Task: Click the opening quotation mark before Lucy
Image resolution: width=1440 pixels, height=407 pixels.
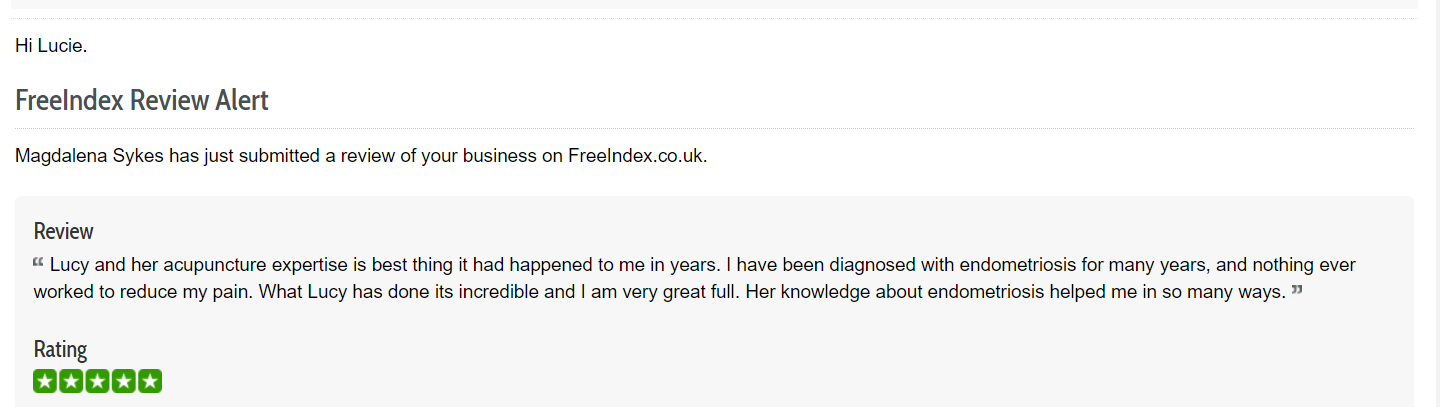Action: 38,262
